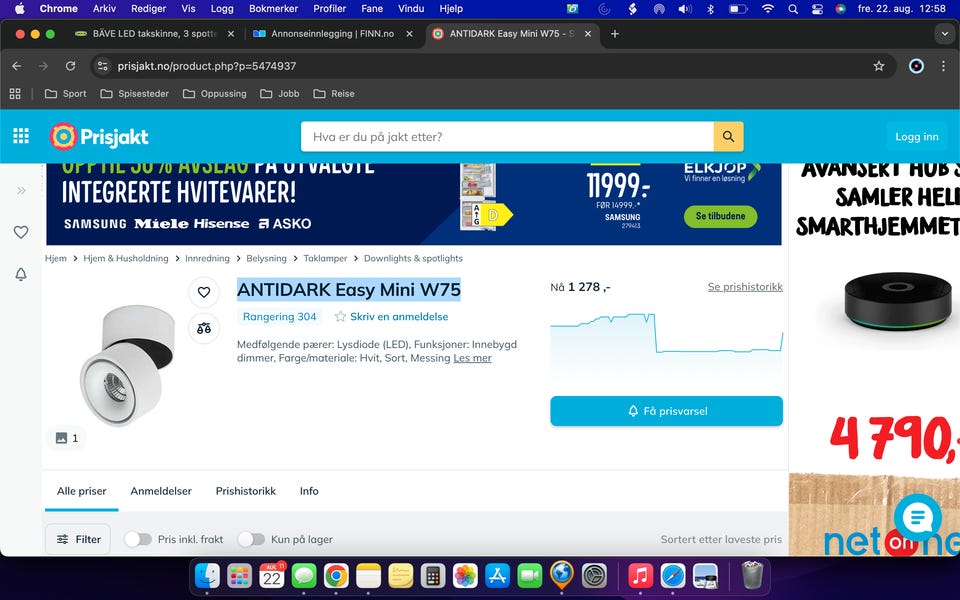Click the Prisjakt logo
Image resolution: width=960 pixels, height=600 pixels.
click(x=99, y=137)
